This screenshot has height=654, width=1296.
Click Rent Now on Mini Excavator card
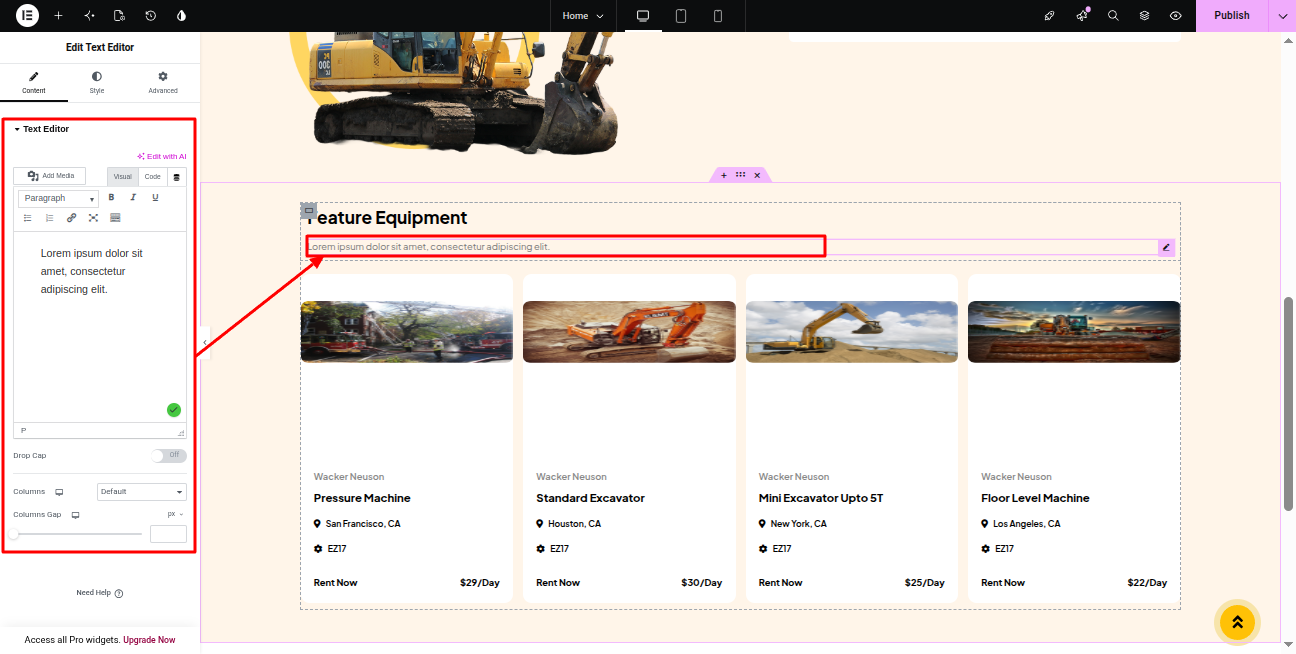[780, 582]
